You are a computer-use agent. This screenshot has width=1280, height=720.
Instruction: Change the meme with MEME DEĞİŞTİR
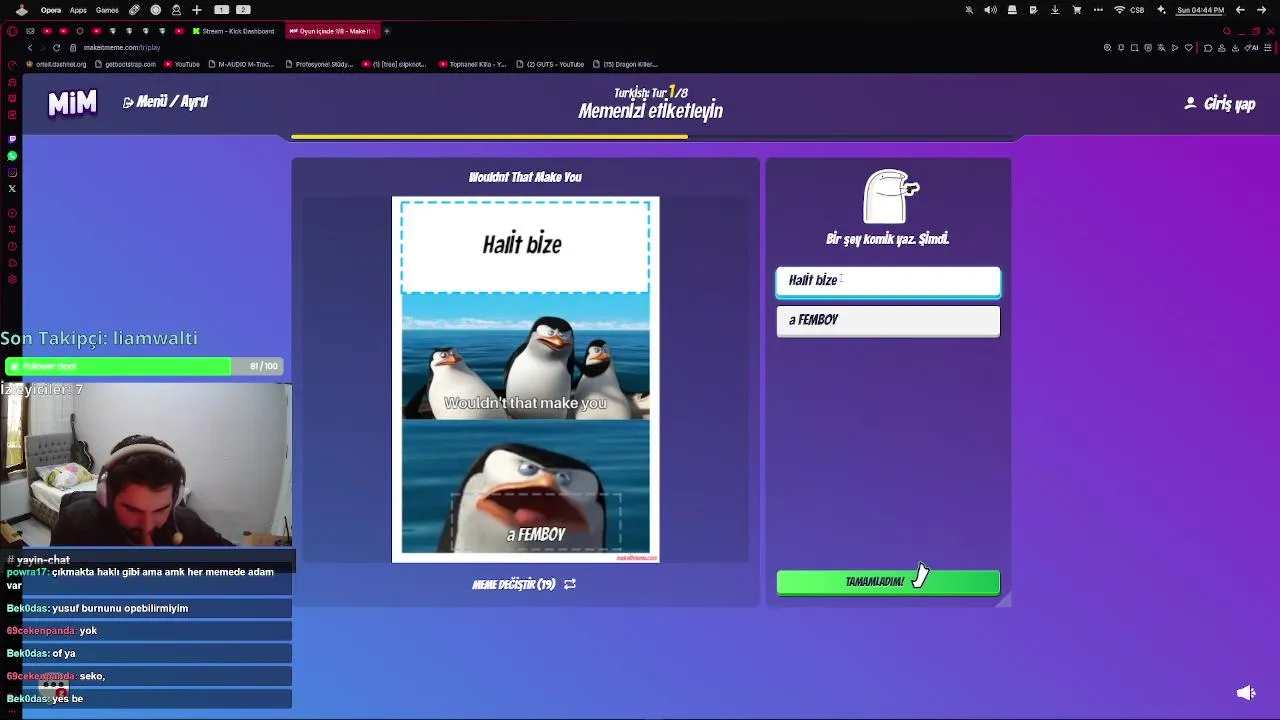(523, 584)
